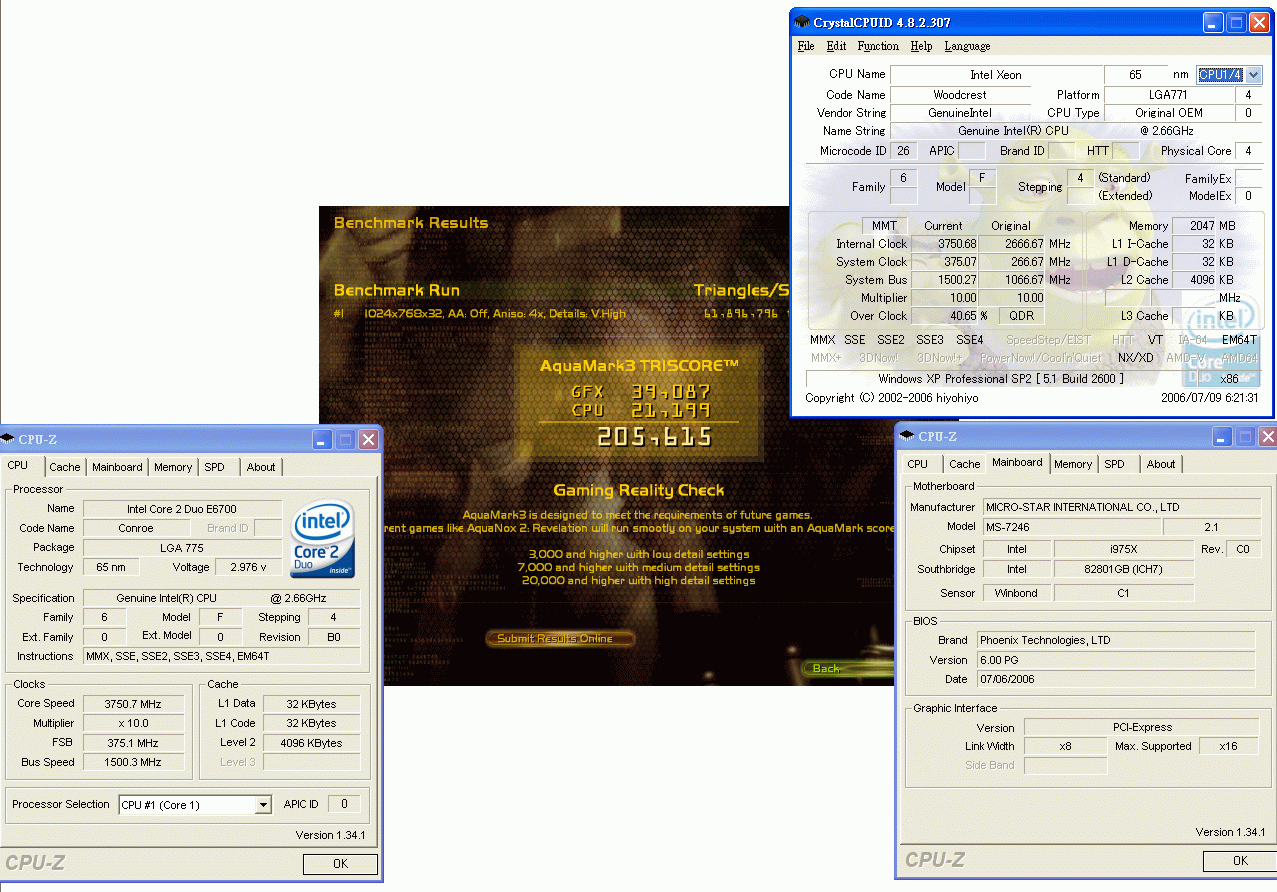Click the Core Speed value 3750.7 MHz
Viewport: 1277px width, 892px height.
tap(134, 704)
